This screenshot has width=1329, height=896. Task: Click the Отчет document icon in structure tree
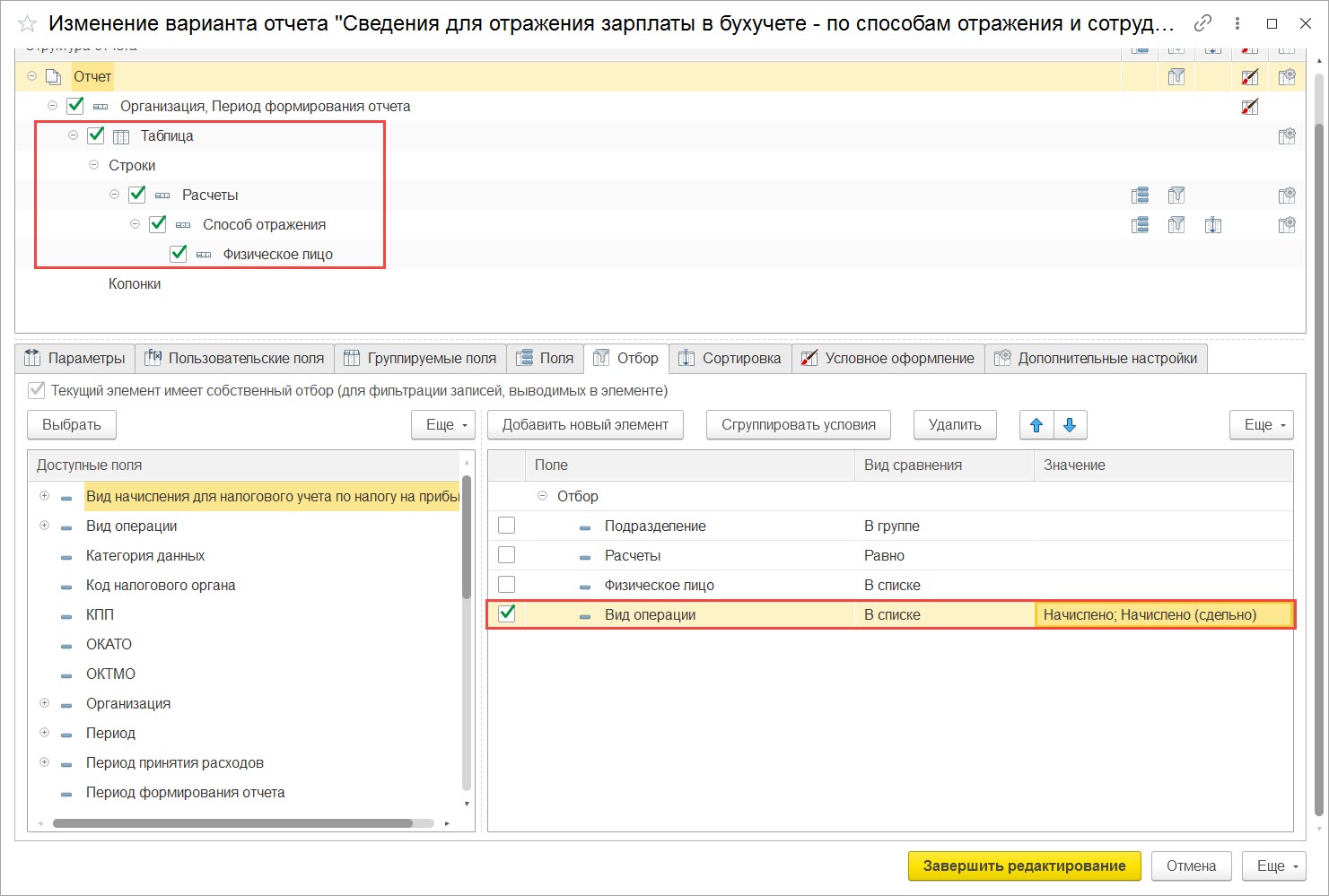point(53,77)
